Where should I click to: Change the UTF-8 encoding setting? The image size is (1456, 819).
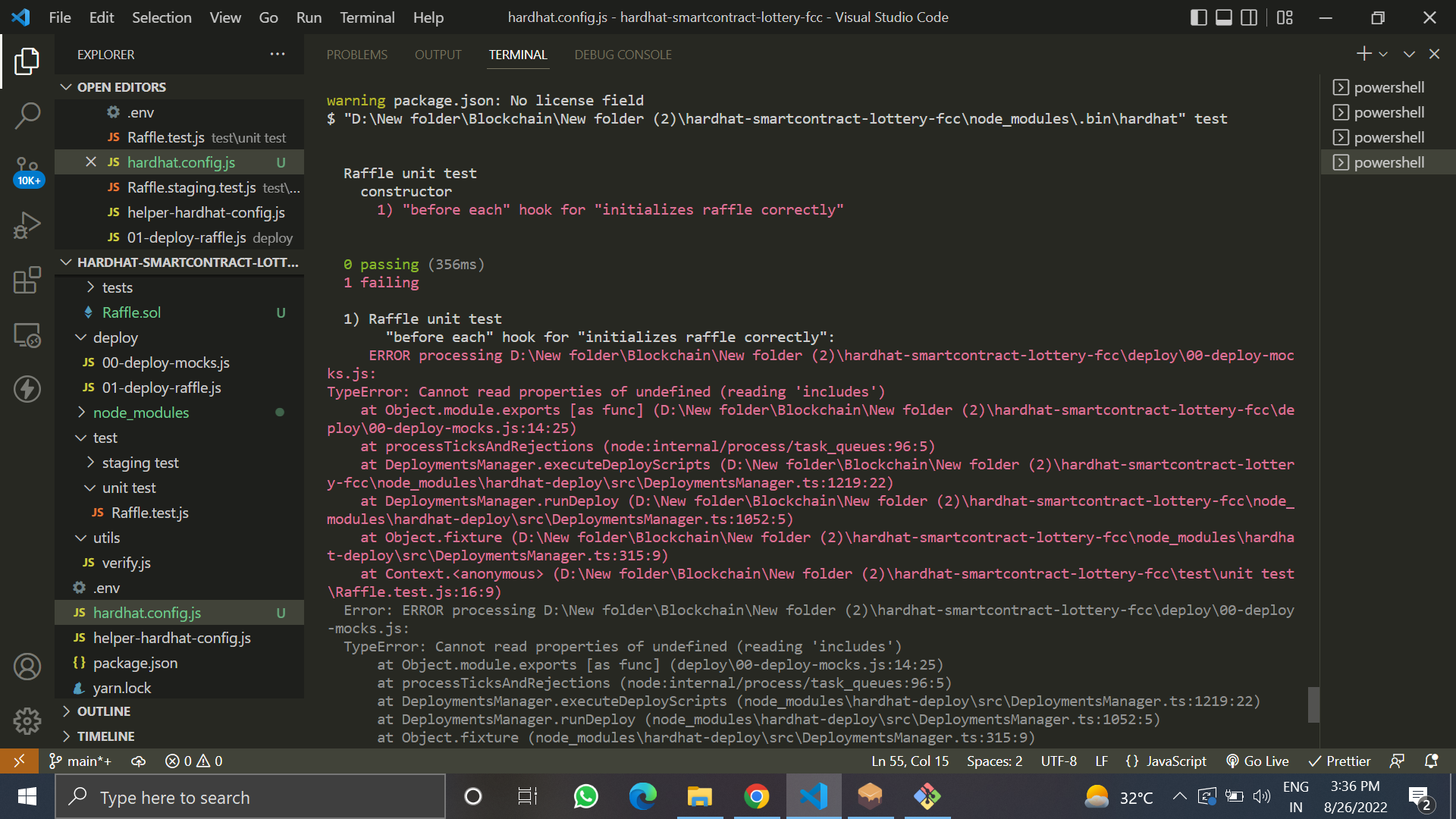click(x=1059, y=761)
